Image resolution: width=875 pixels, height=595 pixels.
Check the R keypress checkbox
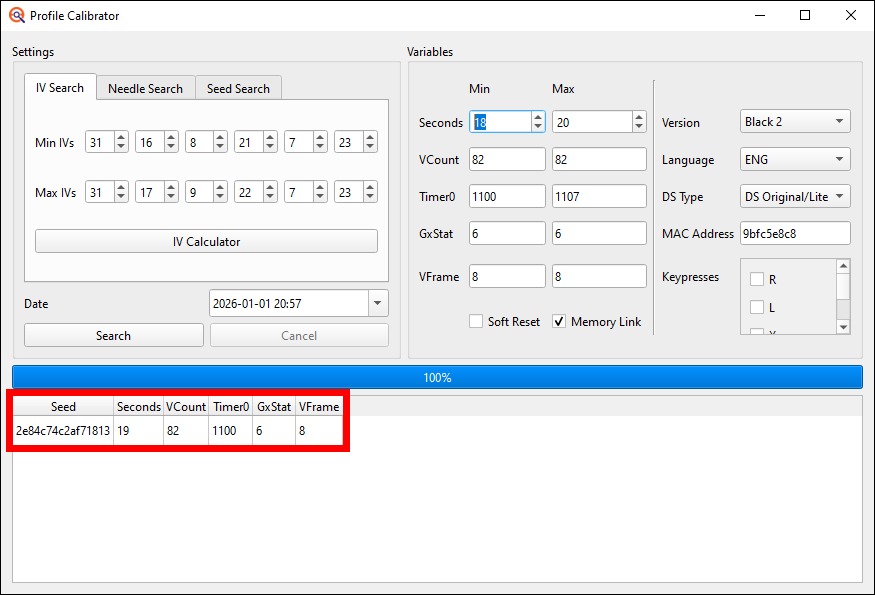[757, 279]
